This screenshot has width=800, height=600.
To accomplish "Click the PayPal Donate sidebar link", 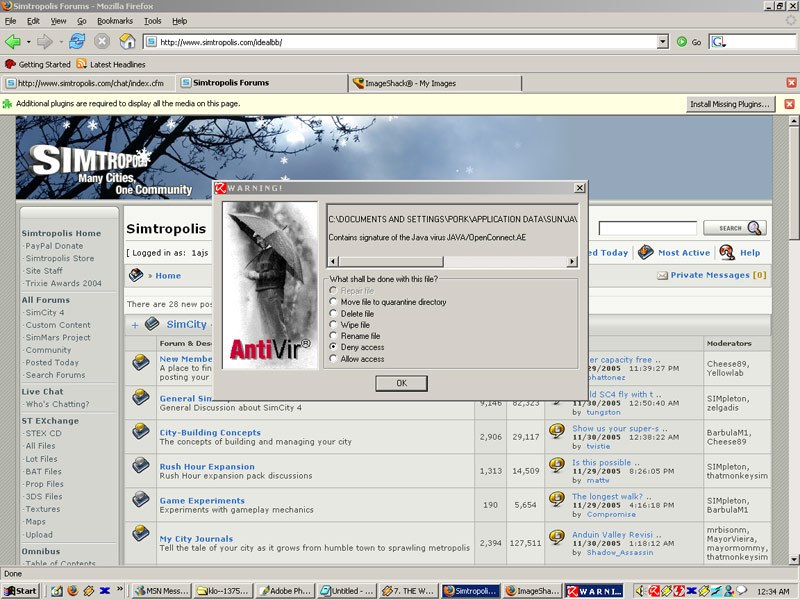I will pos(54,246).
